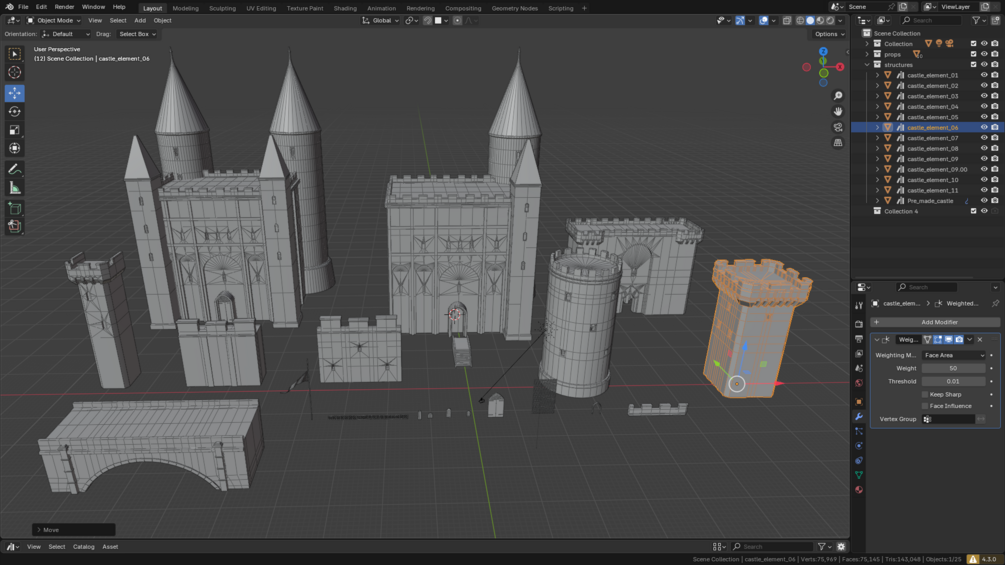Image resolution: width=1005 pixels, height=565 pixels.
Task: Hide castle_element_03 with its eye icon
Action: click(x=984, y=96)
